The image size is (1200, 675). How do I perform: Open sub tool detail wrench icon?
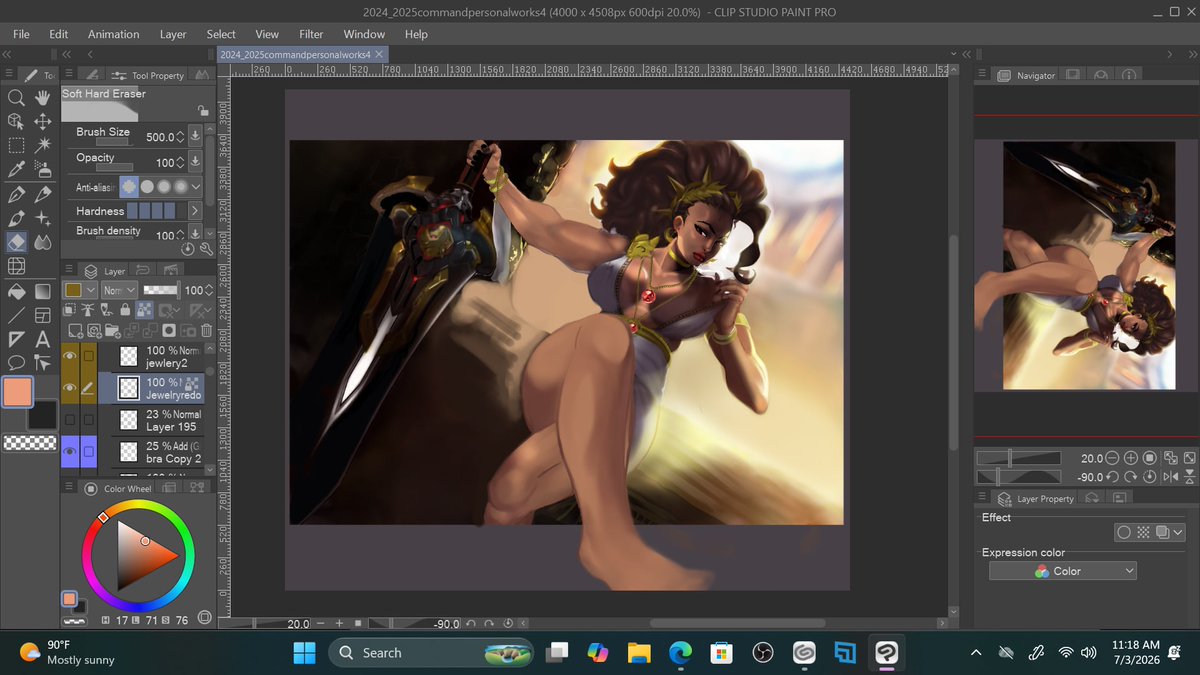[206, 248]
